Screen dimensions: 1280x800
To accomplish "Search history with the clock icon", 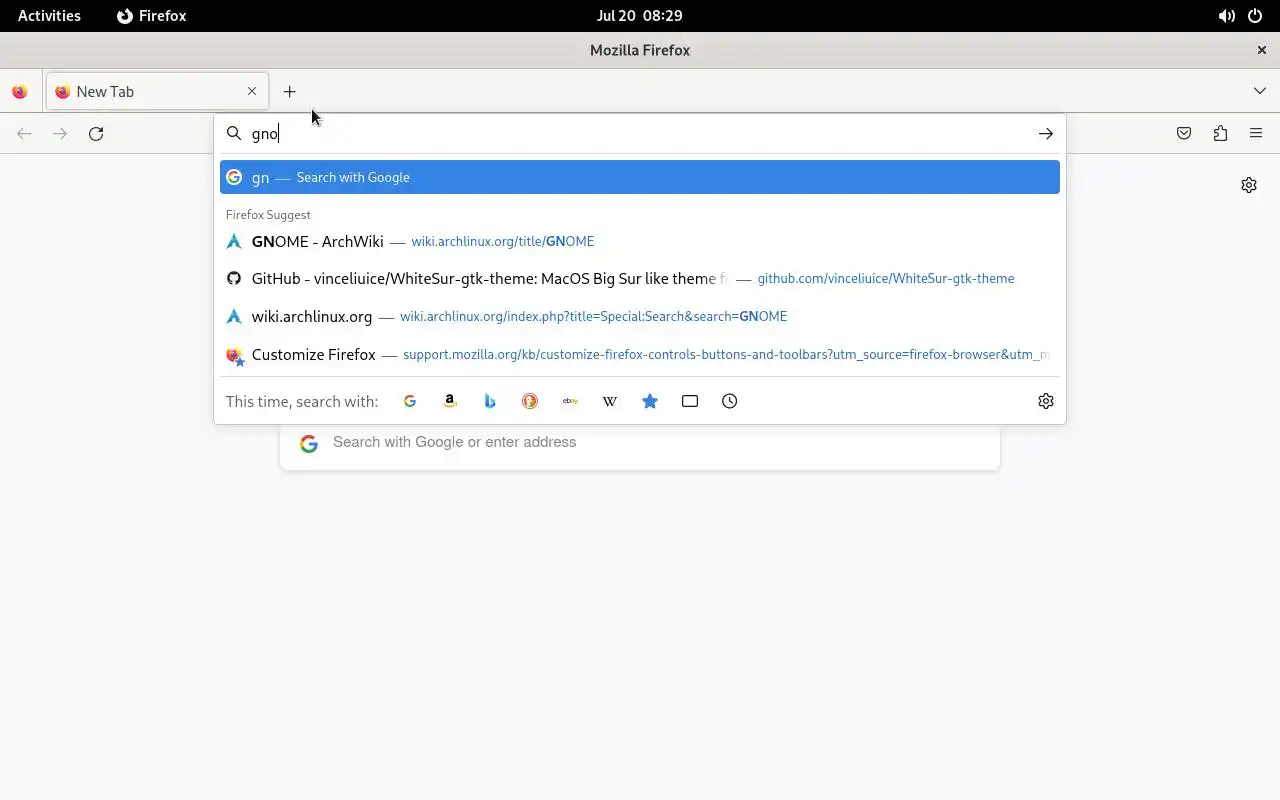I will coord(730,401).
